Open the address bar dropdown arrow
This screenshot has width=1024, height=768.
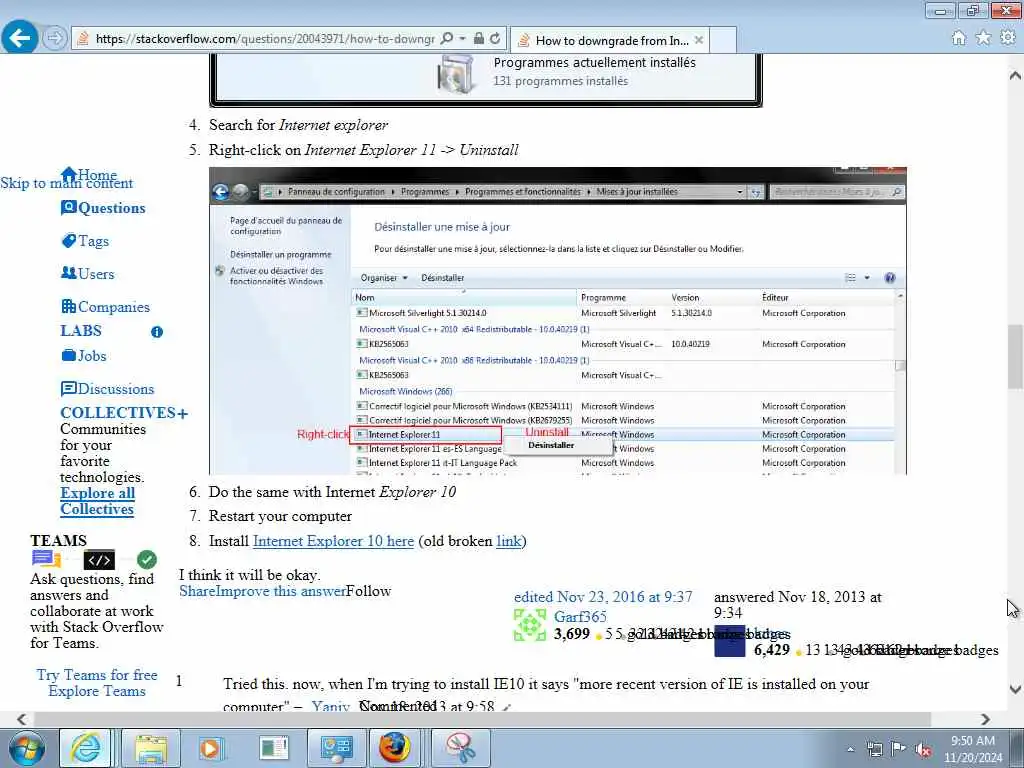[x=462, y=39]
